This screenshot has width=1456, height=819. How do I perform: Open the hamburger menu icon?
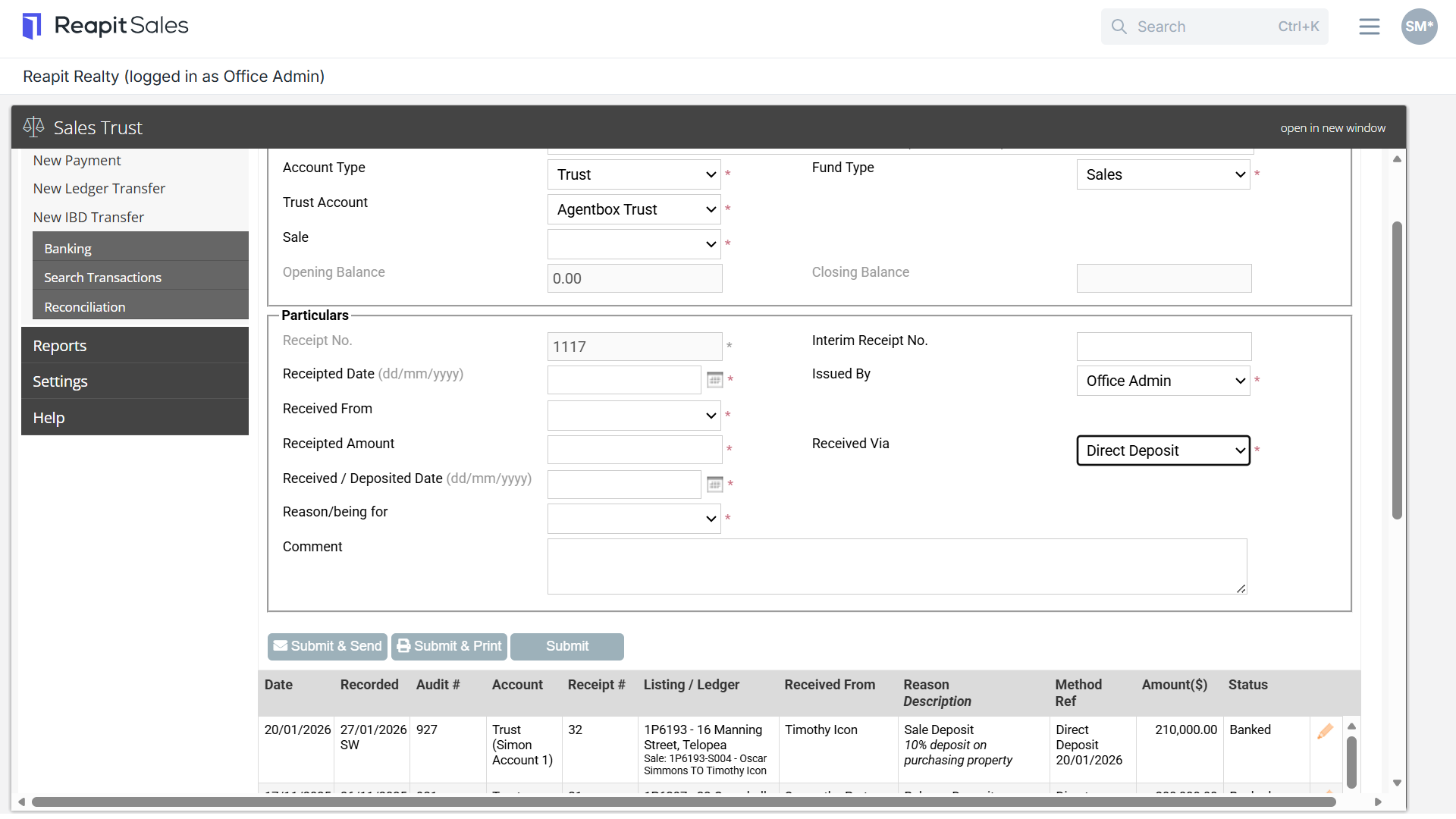tap(1369, 27)
